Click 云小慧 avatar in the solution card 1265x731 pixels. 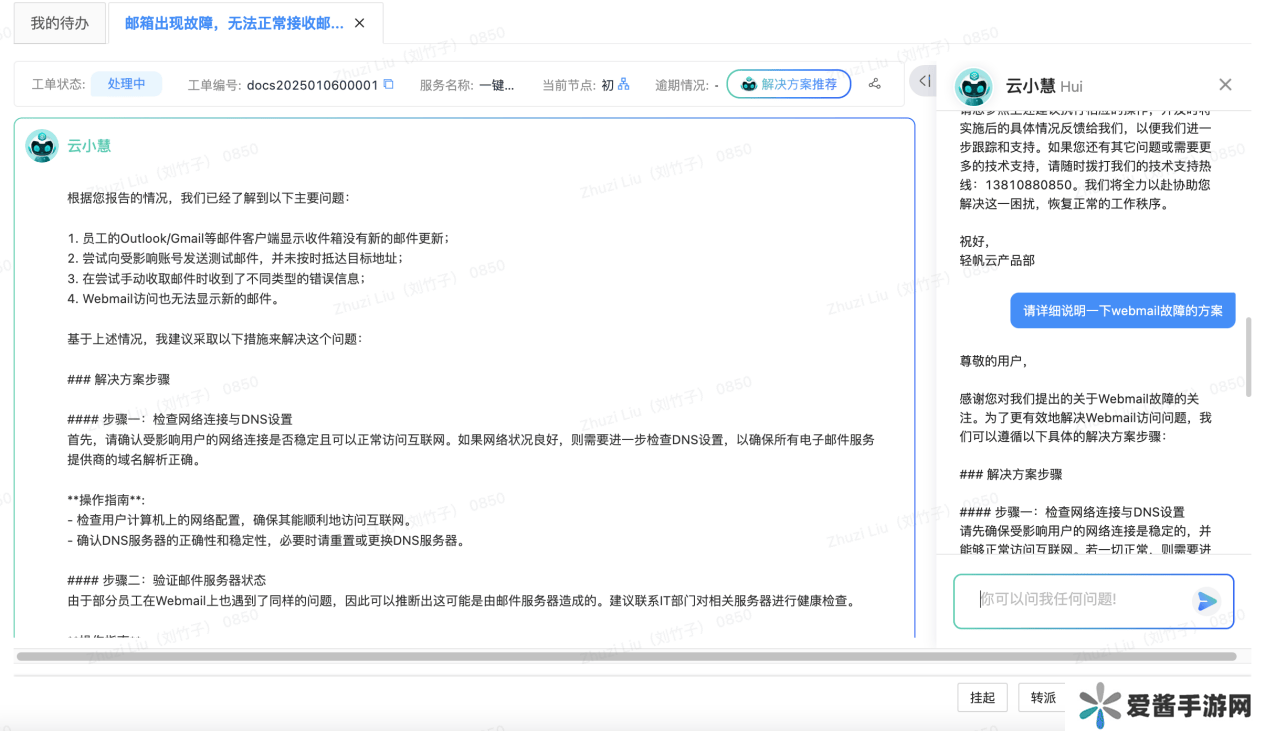click(x=42, y=146)
